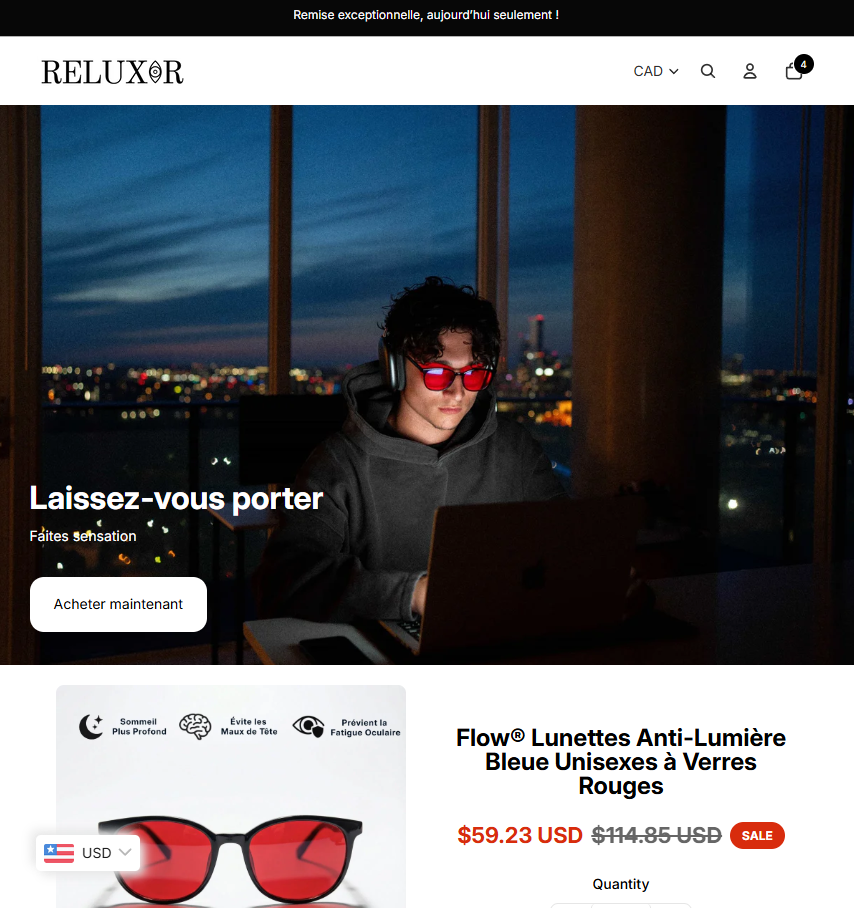Expand the CAD currency dropdown

[655, 71]
